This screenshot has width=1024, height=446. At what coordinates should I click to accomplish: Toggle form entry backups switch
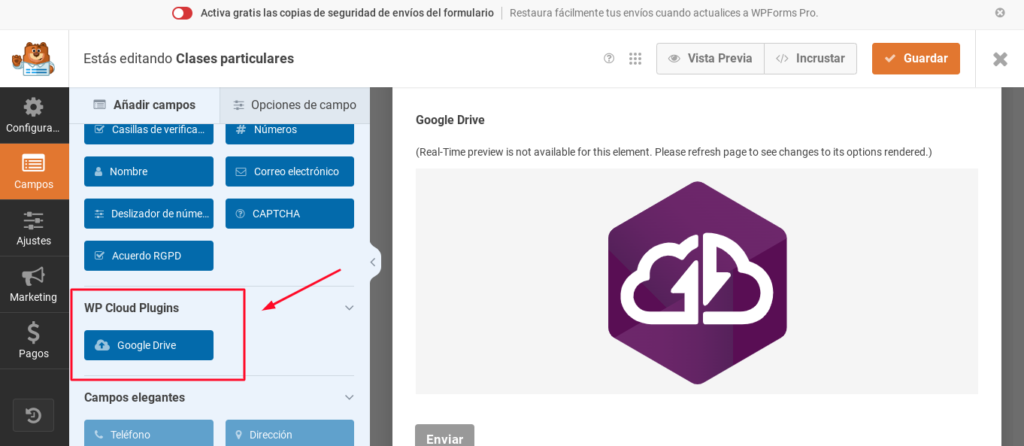point(182,13)
